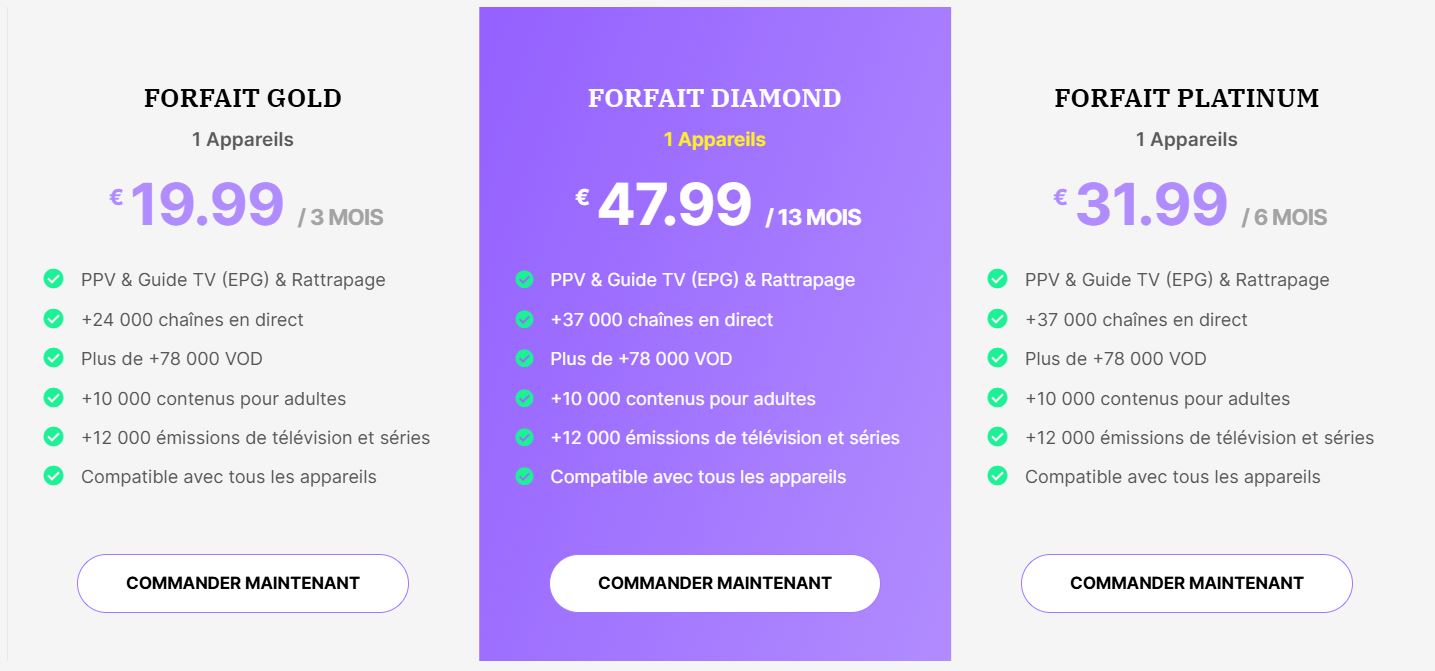Click the FORFAIT DIAMOND title
The image size is (1435, 671).
pos(715,98)
